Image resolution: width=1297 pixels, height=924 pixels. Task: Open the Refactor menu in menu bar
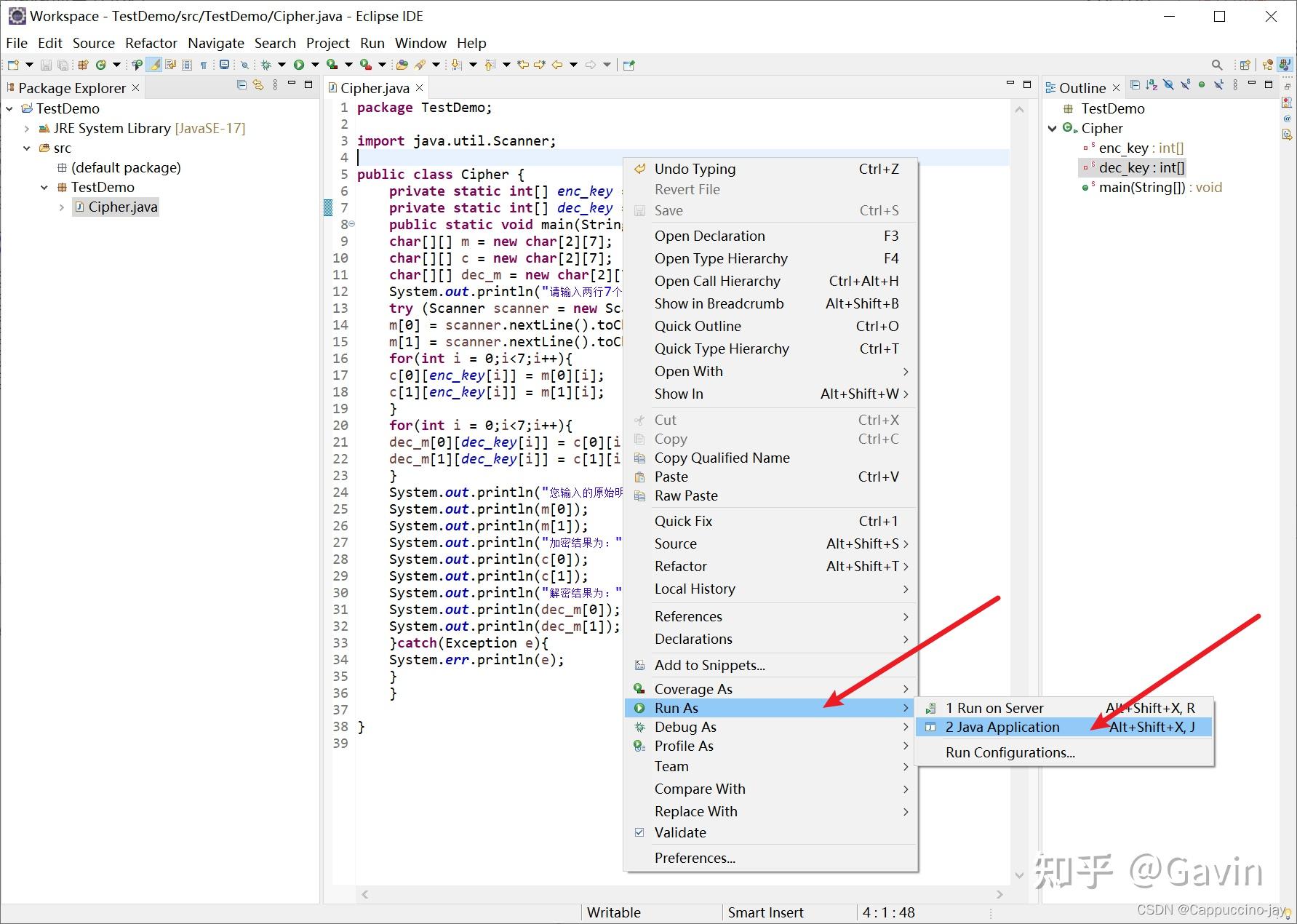click(151, 43)
